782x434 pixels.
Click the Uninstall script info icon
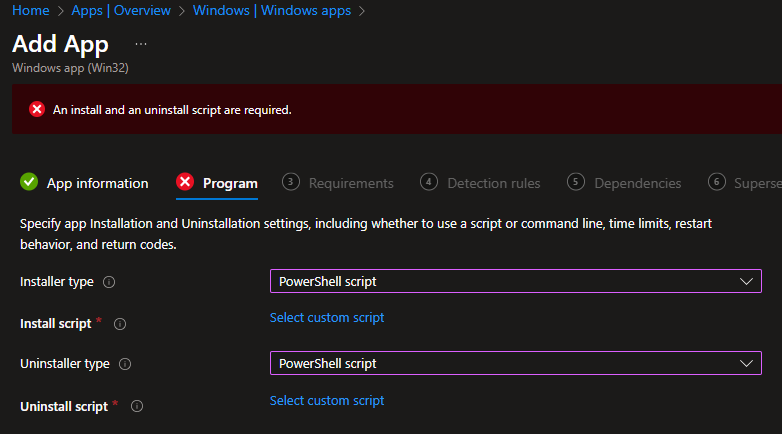(x=137, y=406)
